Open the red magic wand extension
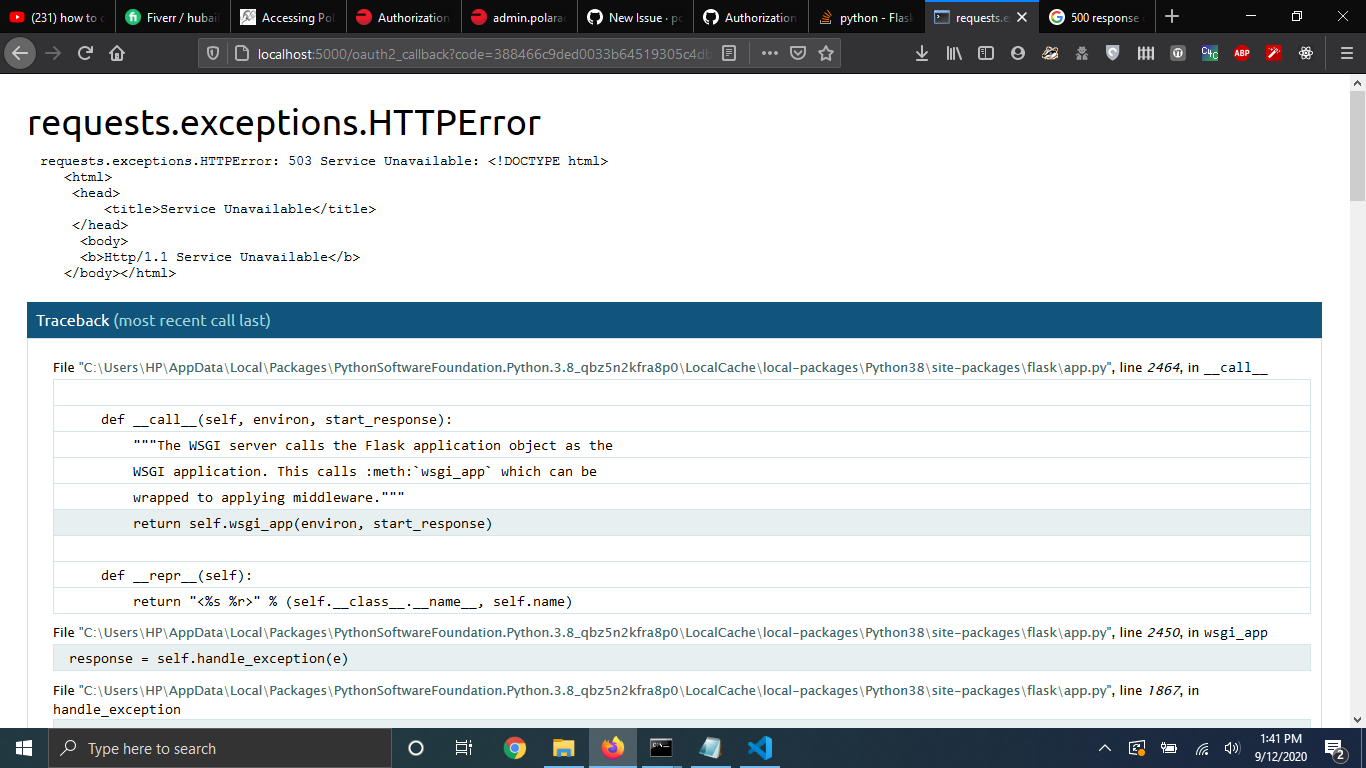Image resolution: width=1366 pixels, height=768 pixels. 1274,54
